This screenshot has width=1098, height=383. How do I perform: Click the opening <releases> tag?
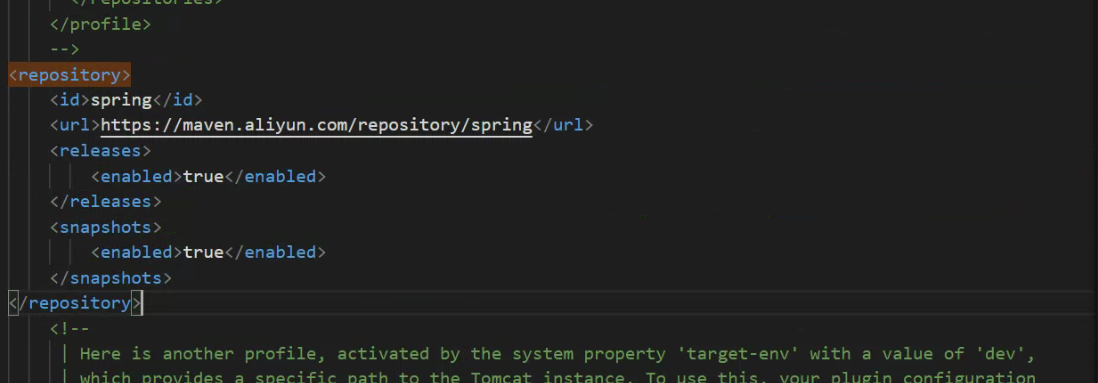click(x=100, y=151)
